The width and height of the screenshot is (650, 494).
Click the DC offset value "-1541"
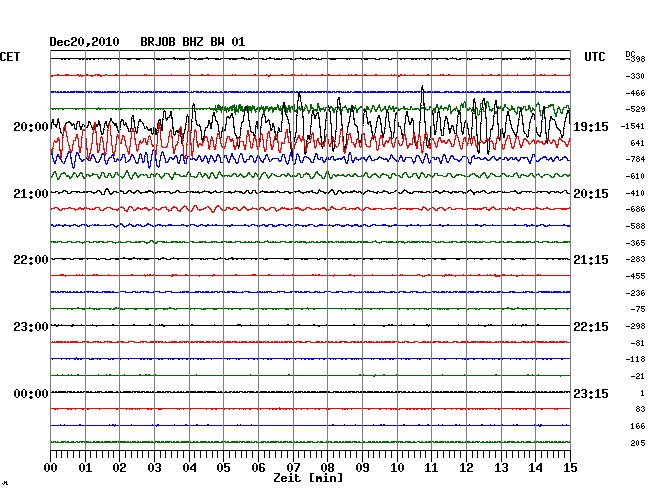point(633,126)
